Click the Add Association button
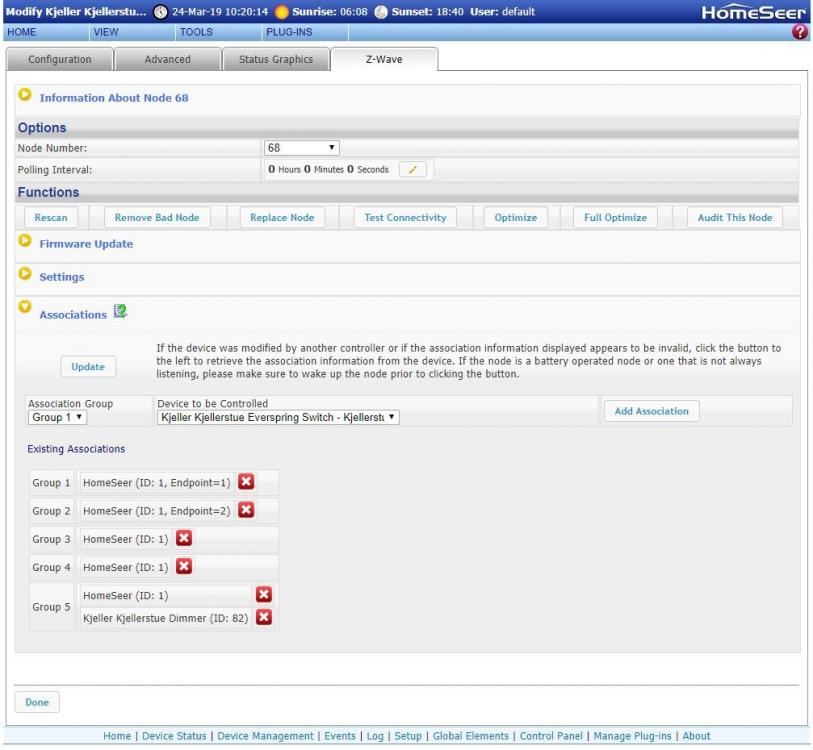 tap(651, 411)
